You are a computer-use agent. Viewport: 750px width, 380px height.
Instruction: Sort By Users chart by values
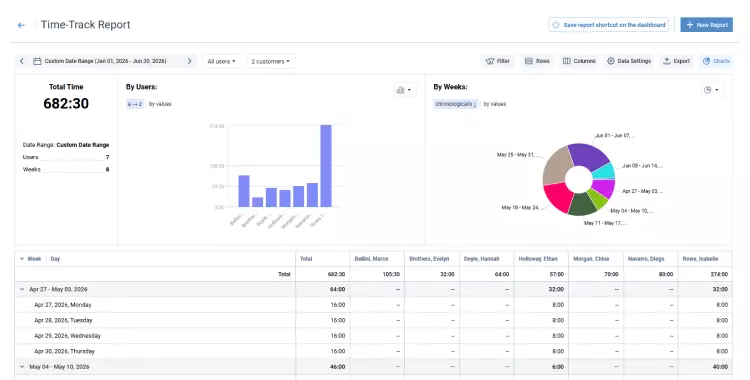point(160,104)
